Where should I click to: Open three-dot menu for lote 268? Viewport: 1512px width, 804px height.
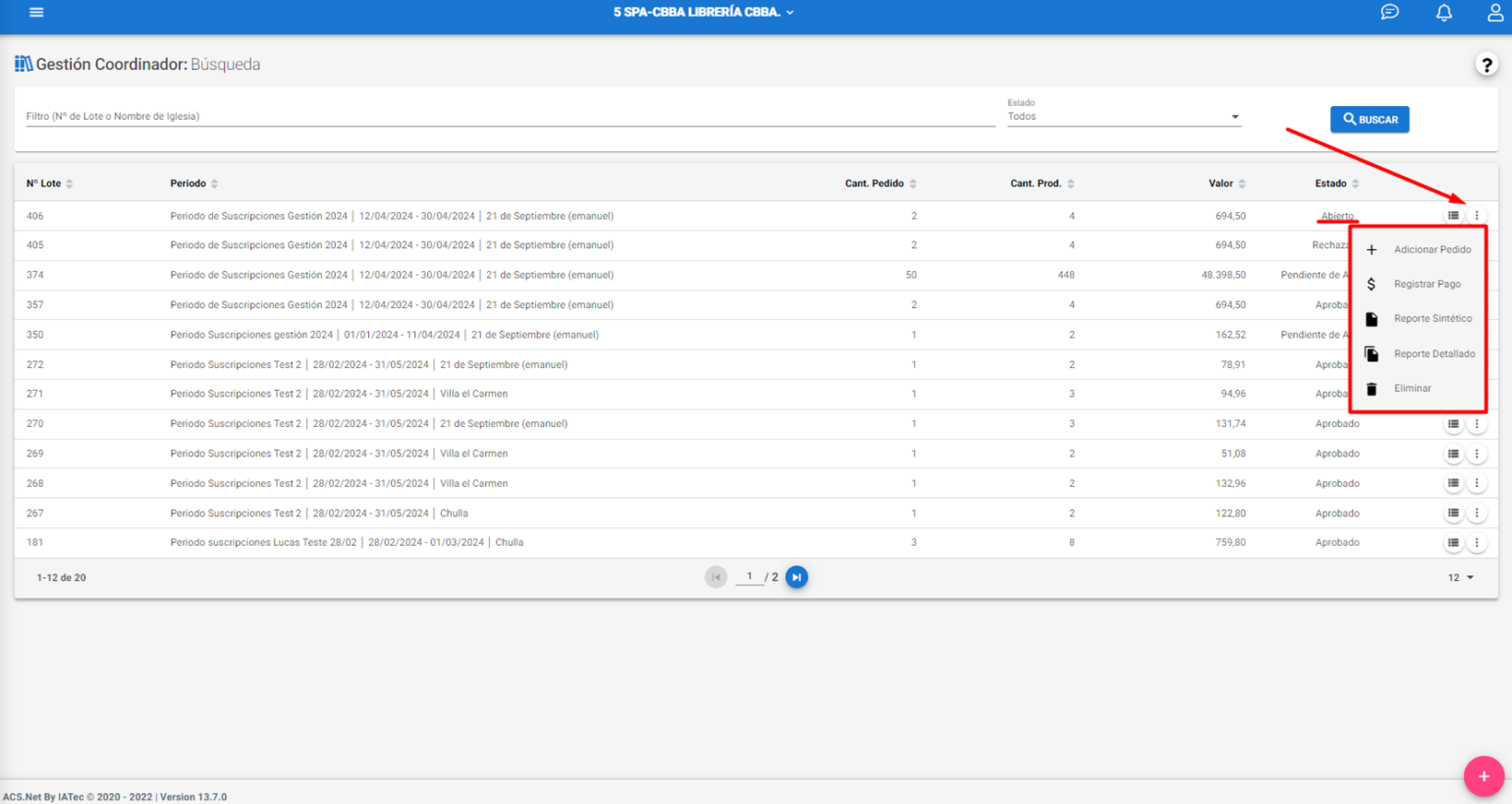(1477, 483)
